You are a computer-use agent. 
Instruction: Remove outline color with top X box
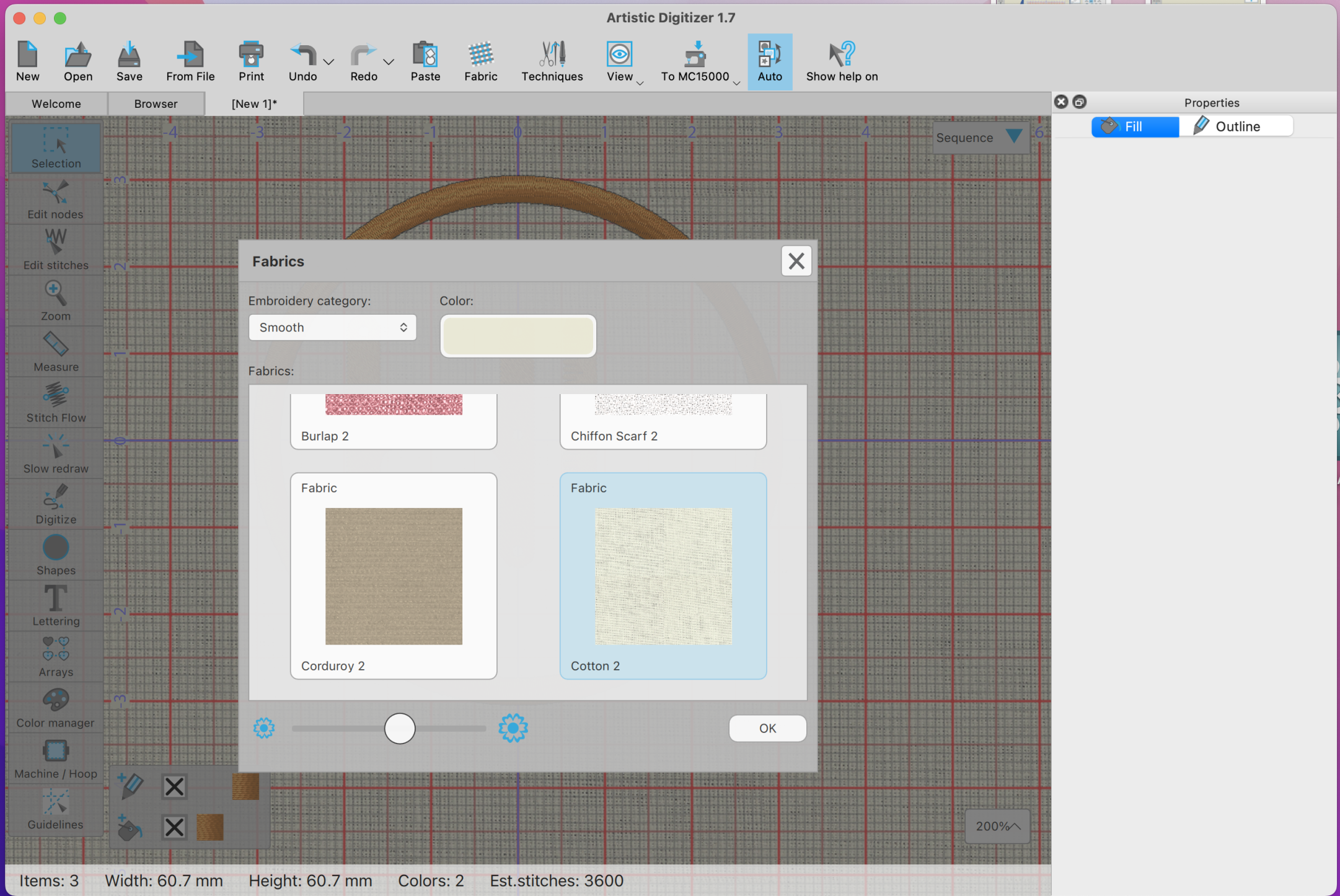(x=174, y=786)
